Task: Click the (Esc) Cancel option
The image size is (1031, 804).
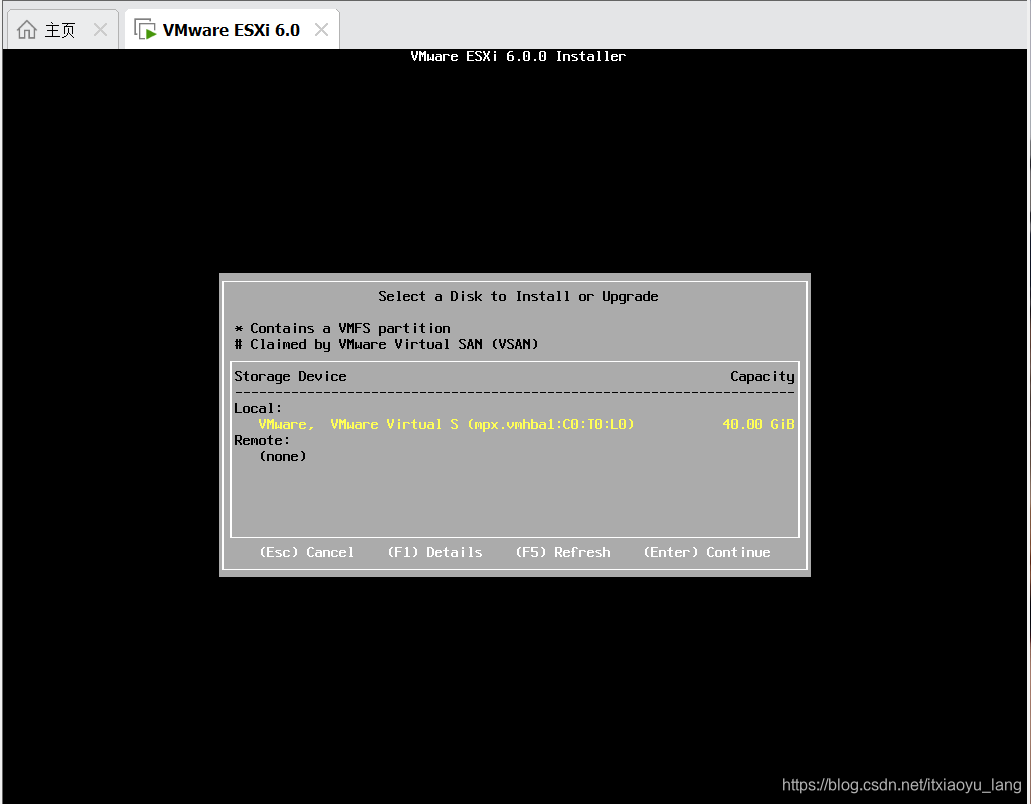Action: pos(306,552)
